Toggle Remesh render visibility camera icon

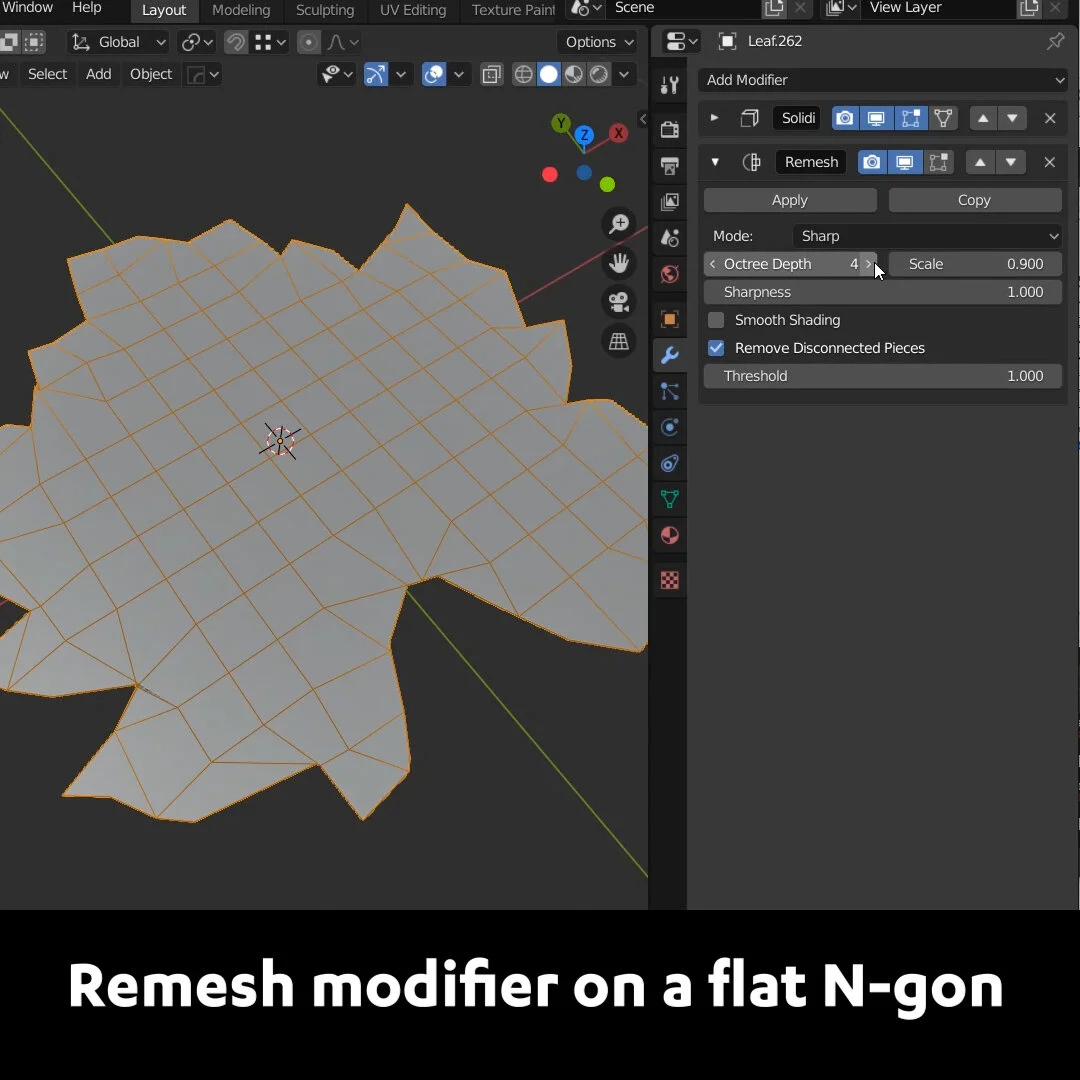pos(871,163)
